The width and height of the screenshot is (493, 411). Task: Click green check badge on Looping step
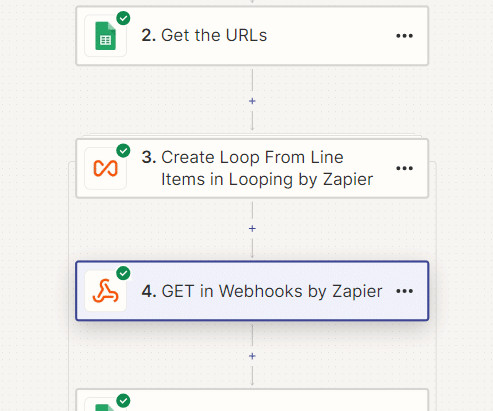click(x=123, y=151)
